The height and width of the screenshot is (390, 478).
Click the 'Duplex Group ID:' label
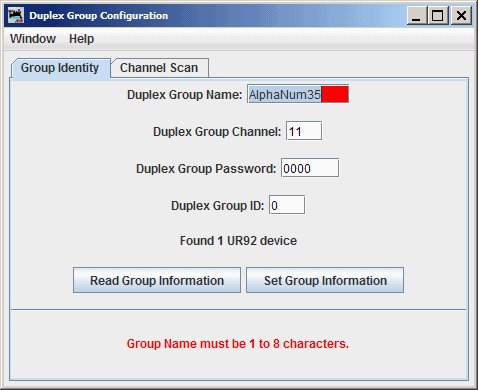(218, 206)
